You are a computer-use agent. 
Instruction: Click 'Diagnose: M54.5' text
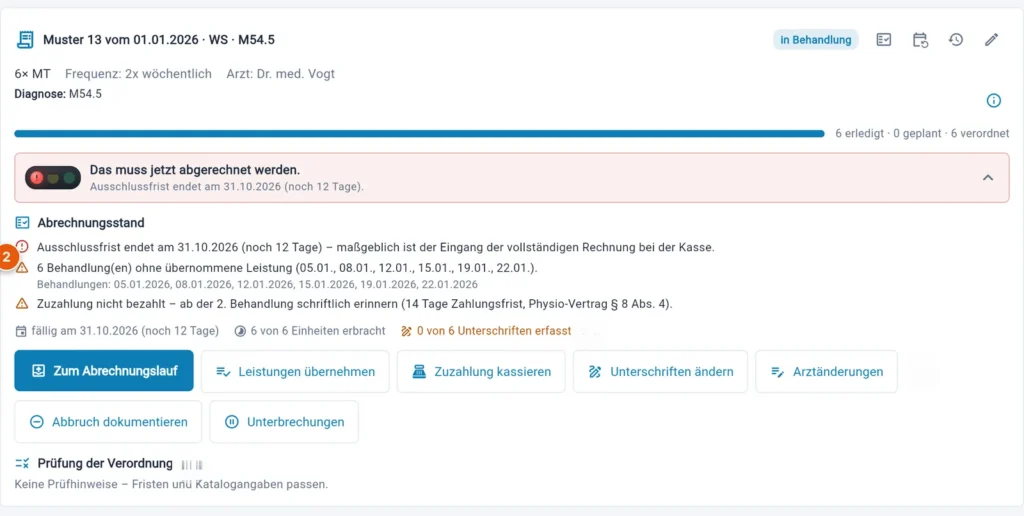[58, 94]
